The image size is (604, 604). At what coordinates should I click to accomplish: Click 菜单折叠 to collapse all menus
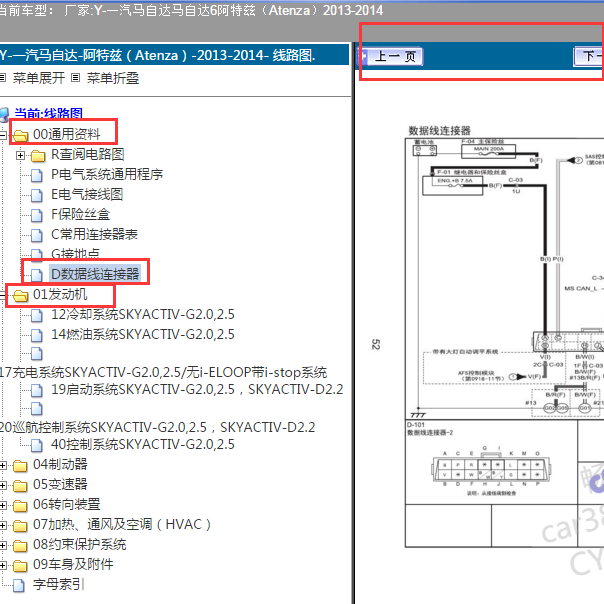tap(113, 78)
